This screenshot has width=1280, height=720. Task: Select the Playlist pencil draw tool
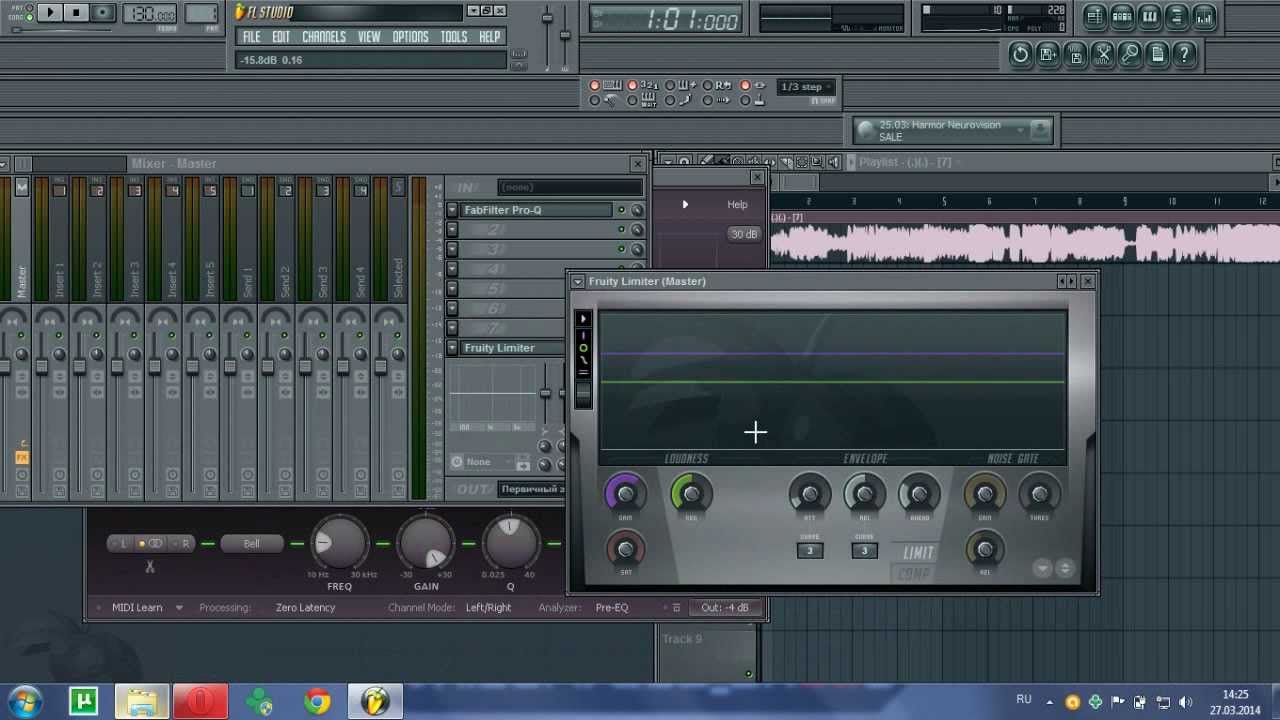[x=706, y=162]
